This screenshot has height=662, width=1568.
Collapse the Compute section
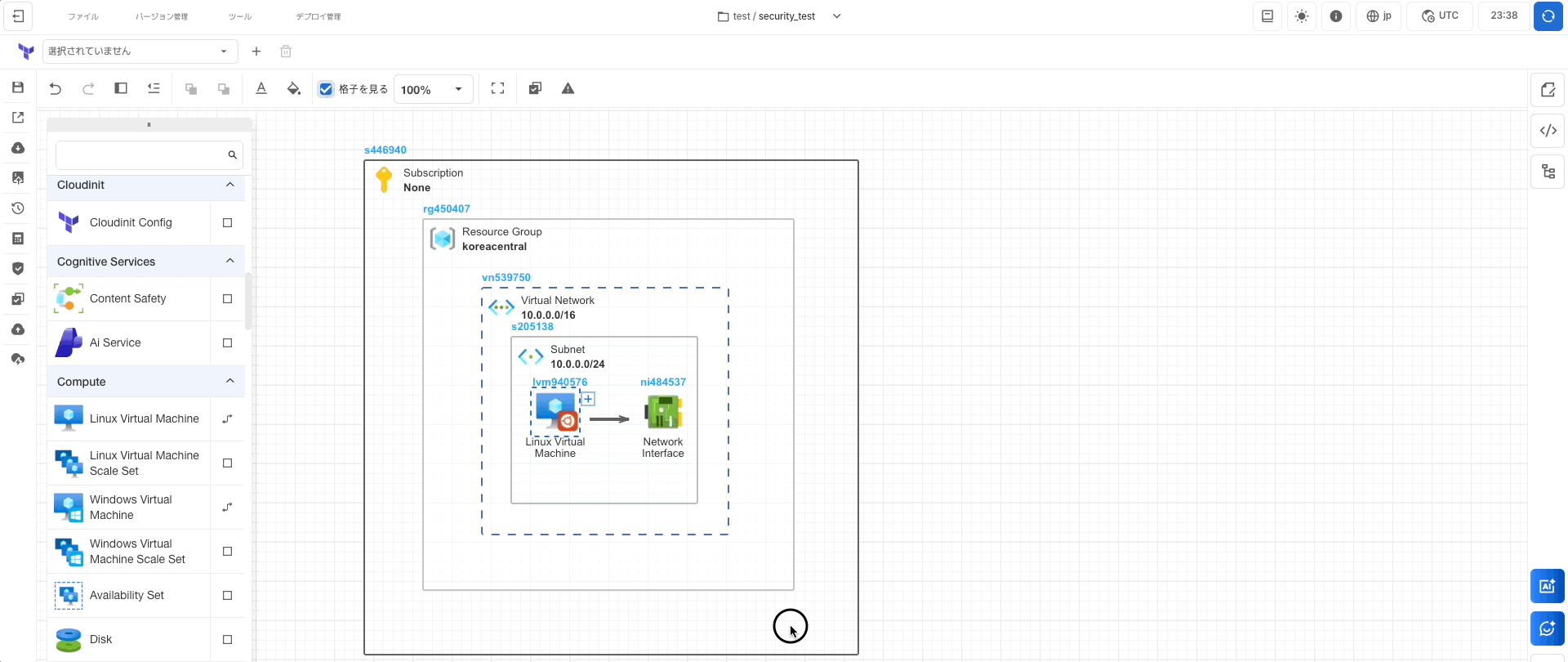point(229,382)
